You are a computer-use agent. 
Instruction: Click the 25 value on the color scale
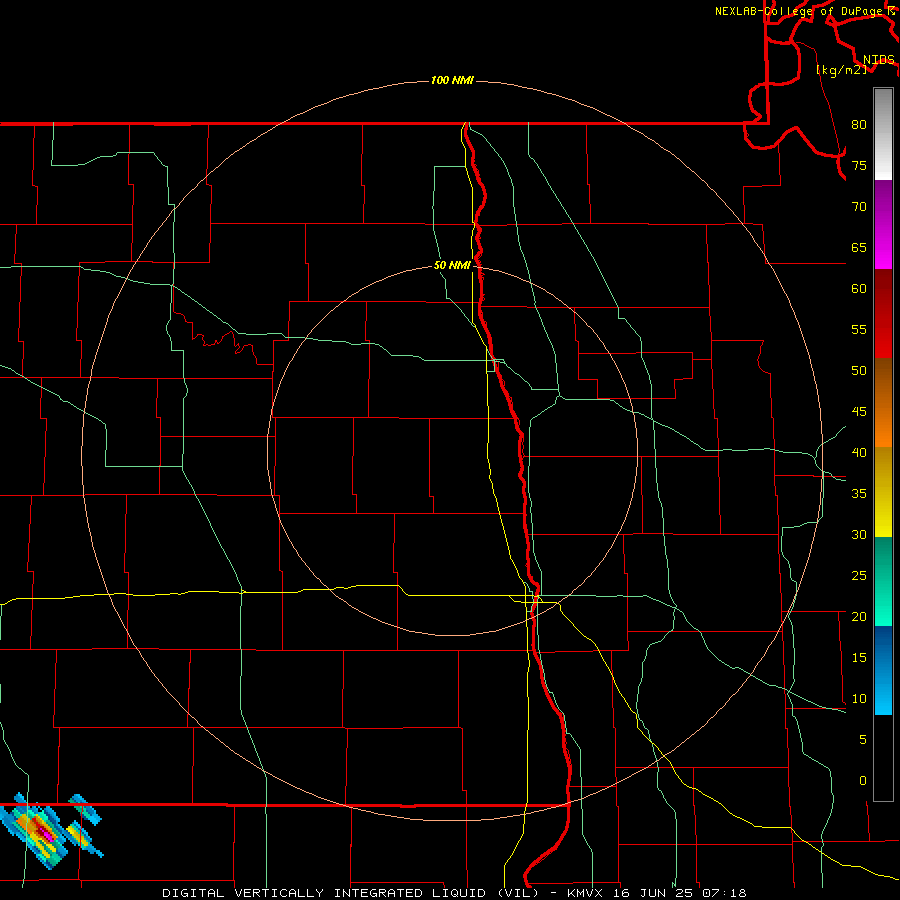pos(859,576)
